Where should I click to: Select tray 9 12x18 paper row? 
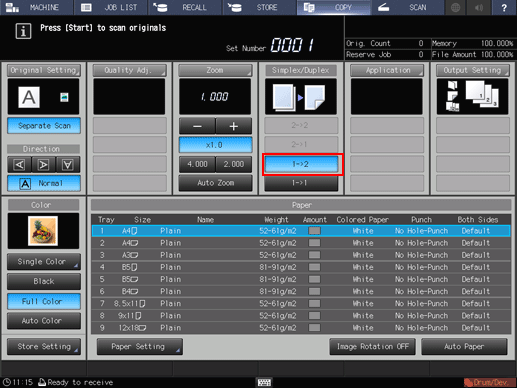[x=301, y=328]
